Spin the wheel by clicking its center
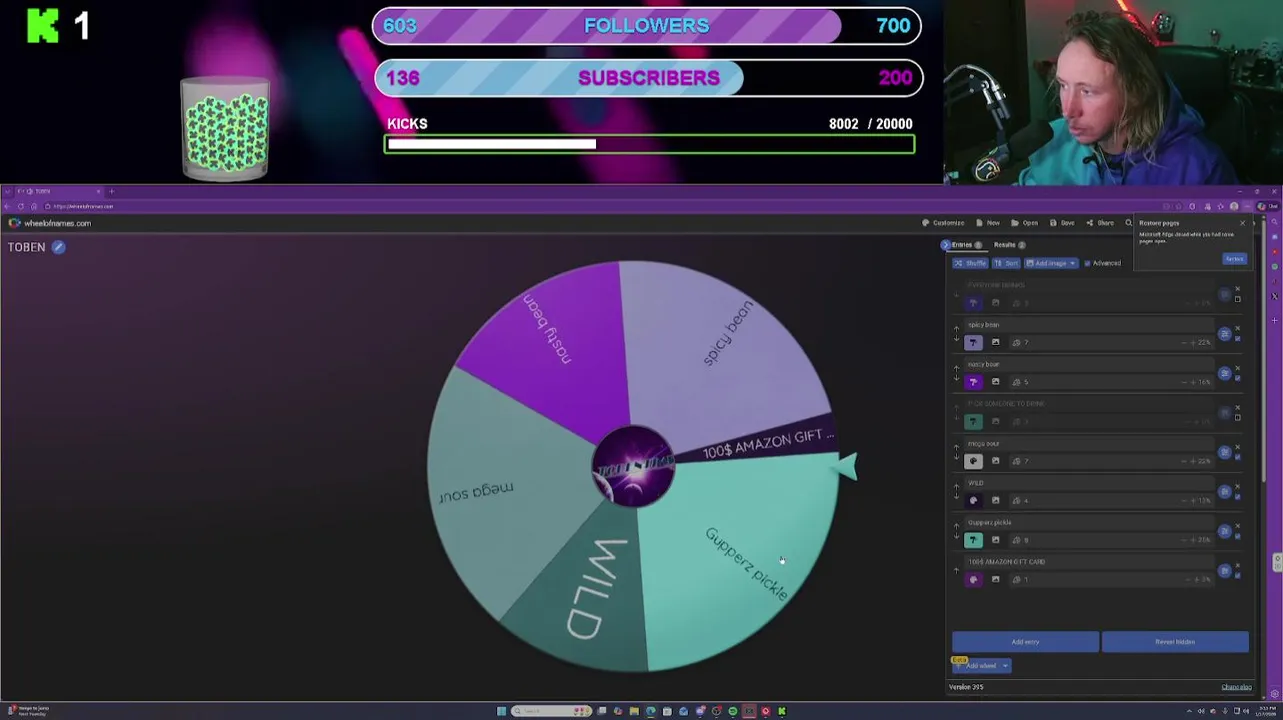Image resolution: width=1283 pixels, height=720 pixels. (x=632, y=467)
